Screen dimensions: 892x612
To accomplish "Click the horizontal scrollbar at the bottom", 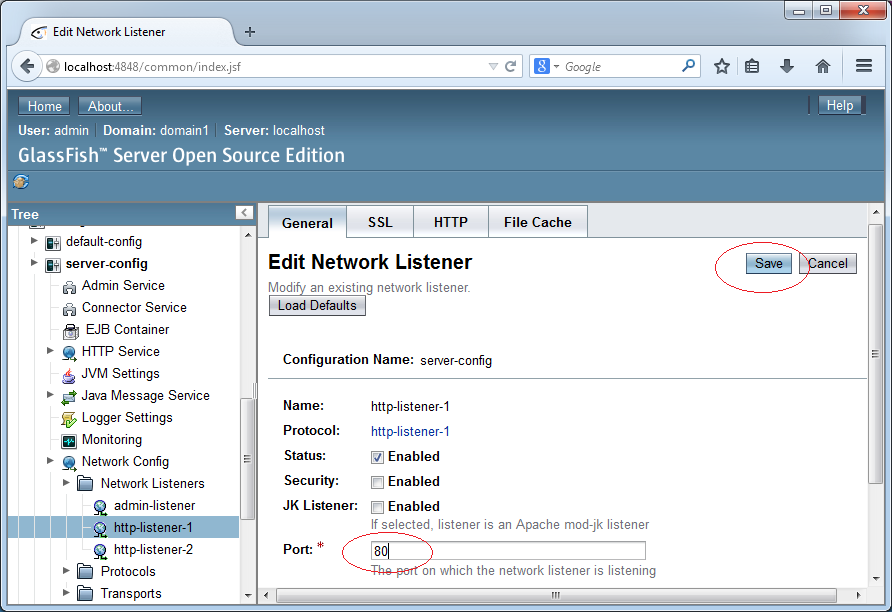I will pos(556,595).
